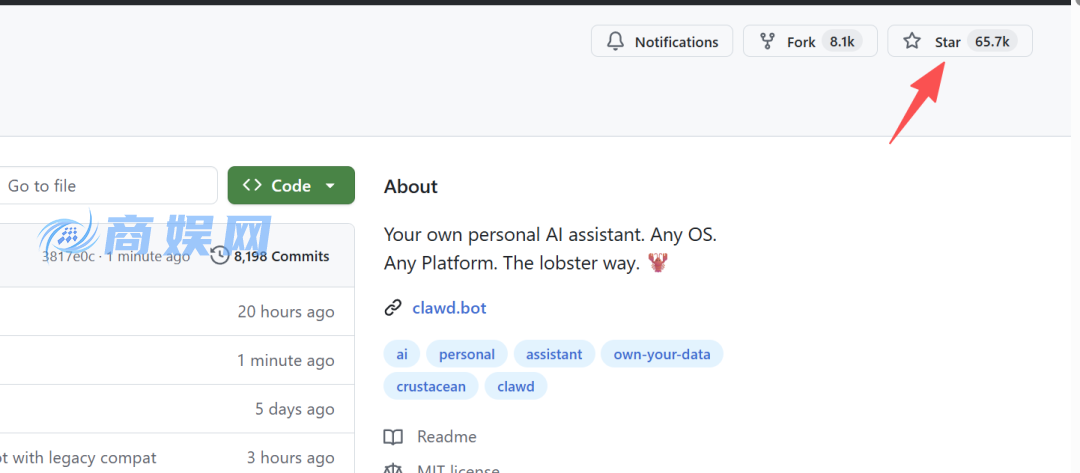Visit the clawd.bot website link
The height and width of the screenshot is (473, 1080).
[x=449, y=308]
